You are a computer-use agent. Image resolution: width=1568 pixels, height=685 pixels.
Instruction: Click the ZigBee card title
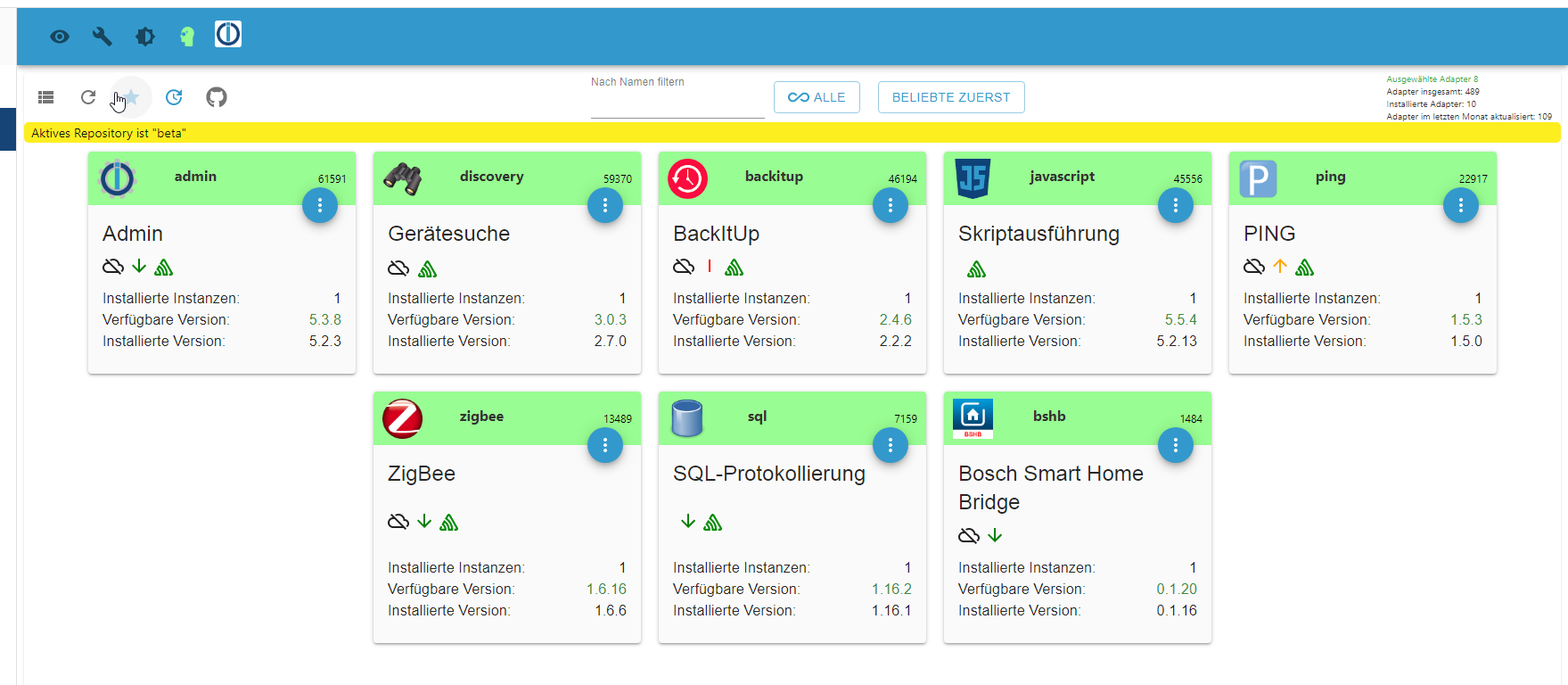point(422,474)
